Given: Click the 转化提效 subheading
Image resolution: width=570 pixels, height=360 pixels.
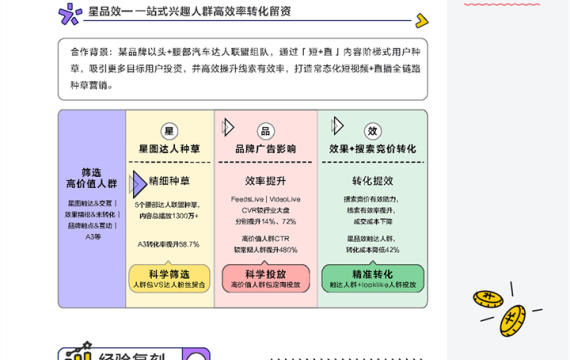Looking at the screenshot, I should pos(373,181).
